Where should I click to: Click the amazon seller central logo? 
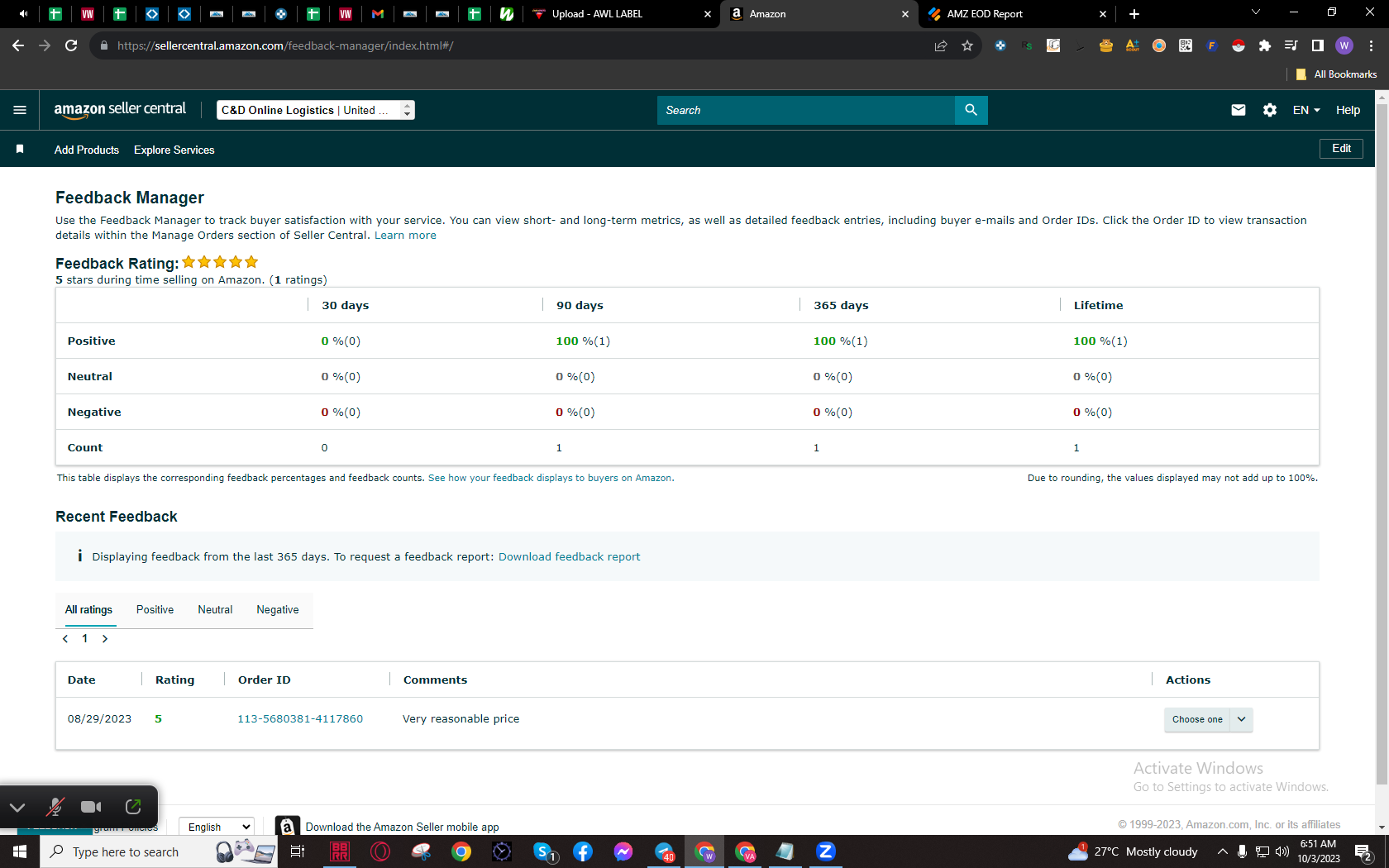coord(120,110)
